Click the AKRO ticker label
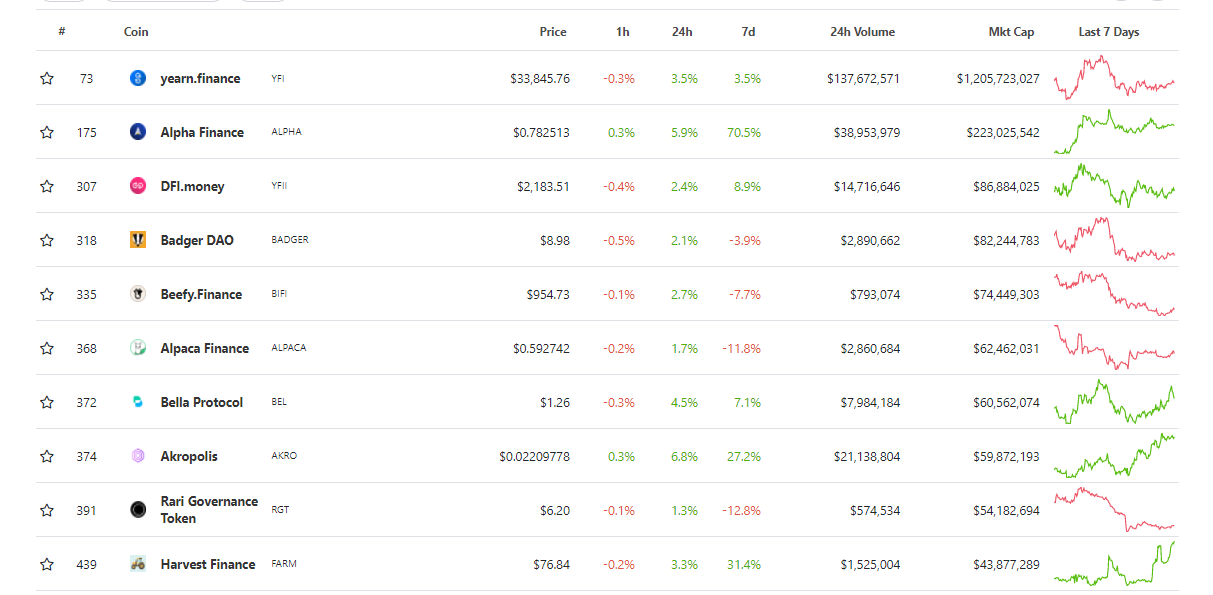 click(x=284, y=456)
